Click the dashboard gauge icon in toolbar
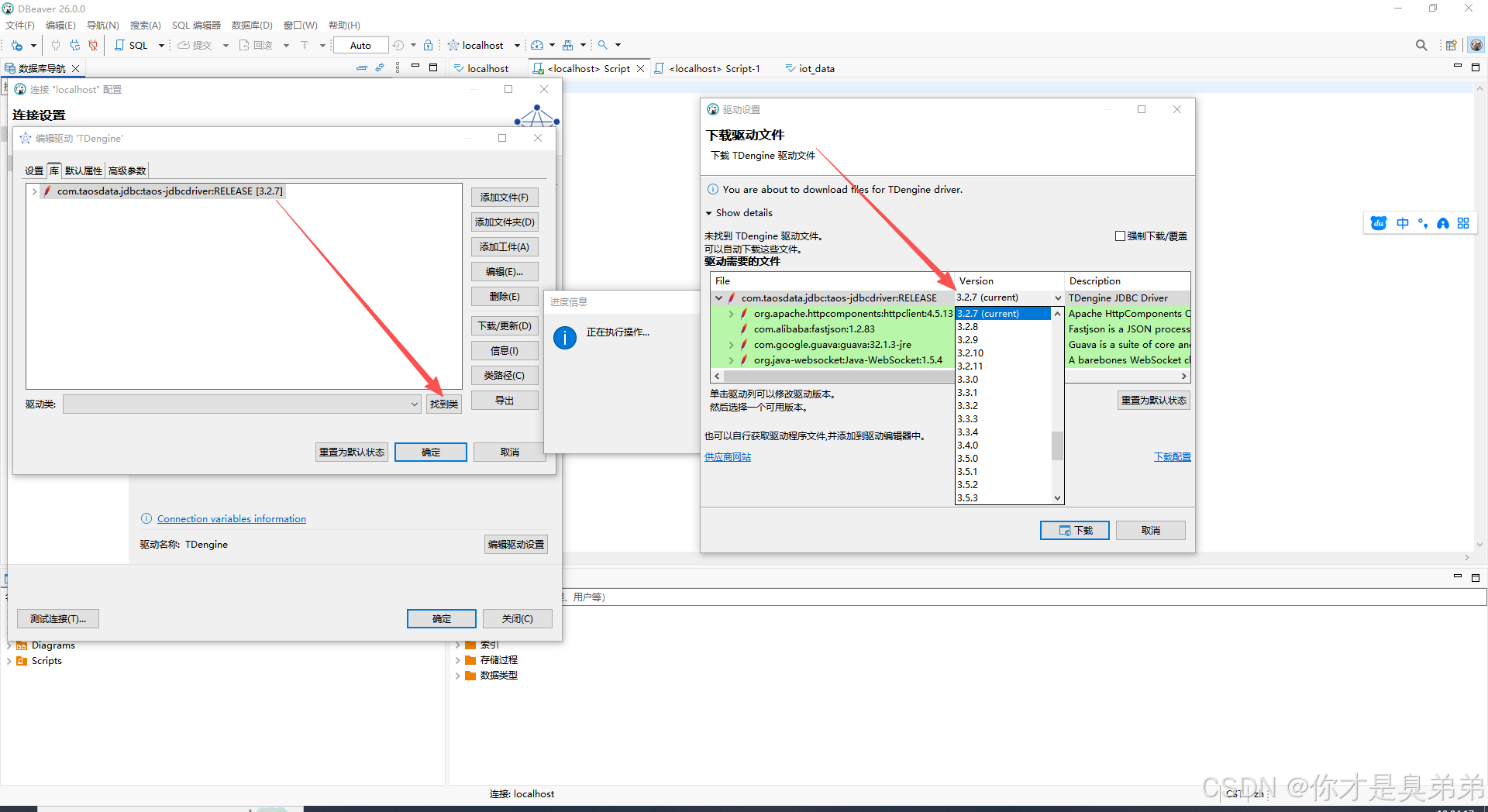Screen dimensions: 1488x812 pos(537,46)
